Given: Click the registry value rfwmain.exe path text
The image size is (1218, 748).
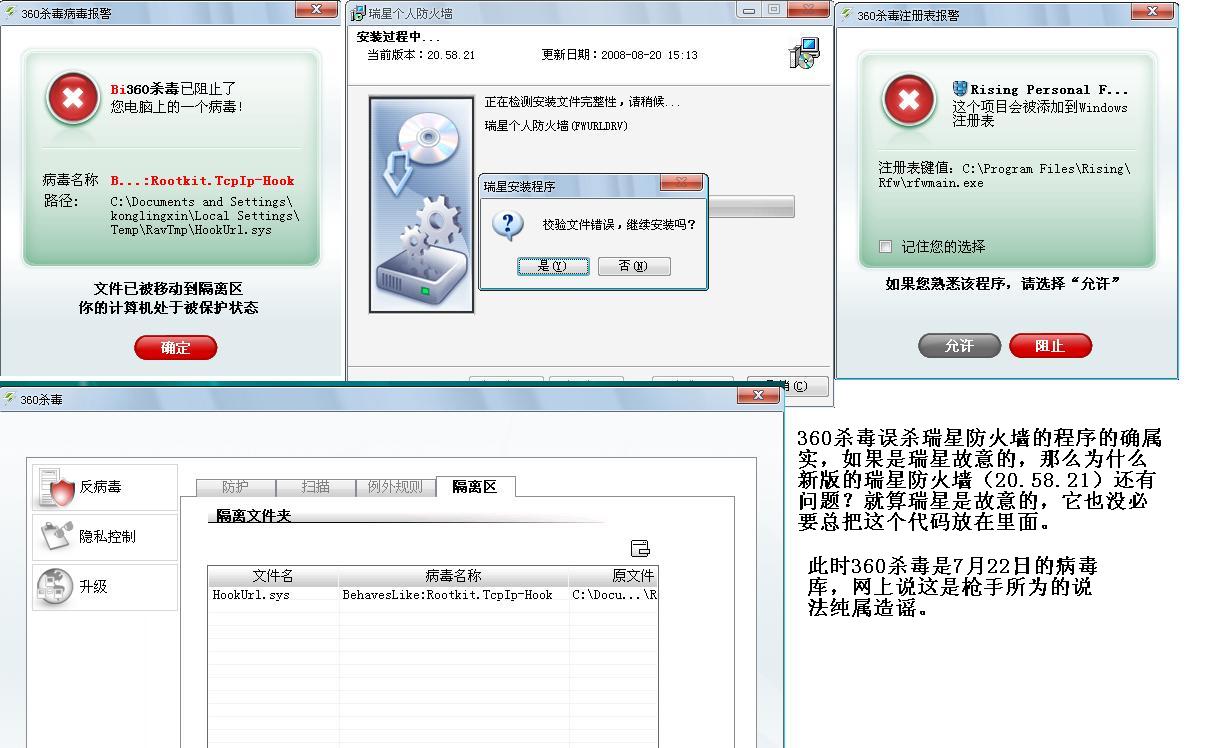Looking at the screenshot, I should [x=1005, y=176].
